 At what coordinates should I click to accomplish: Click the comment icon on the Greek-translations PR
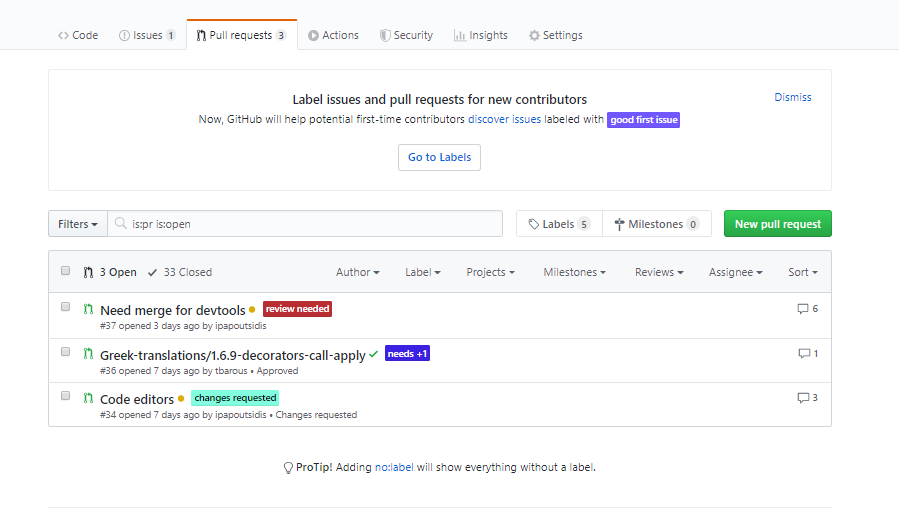(804, 354)
